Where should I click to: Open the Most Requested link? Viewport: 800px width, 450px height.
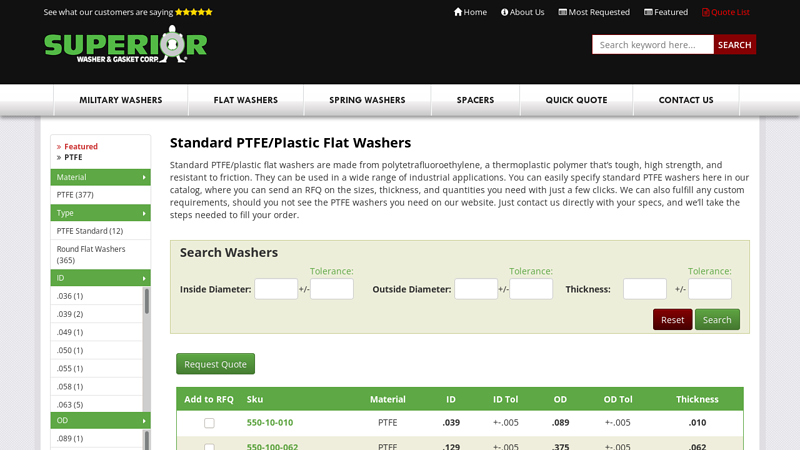[x=594, y=12]
